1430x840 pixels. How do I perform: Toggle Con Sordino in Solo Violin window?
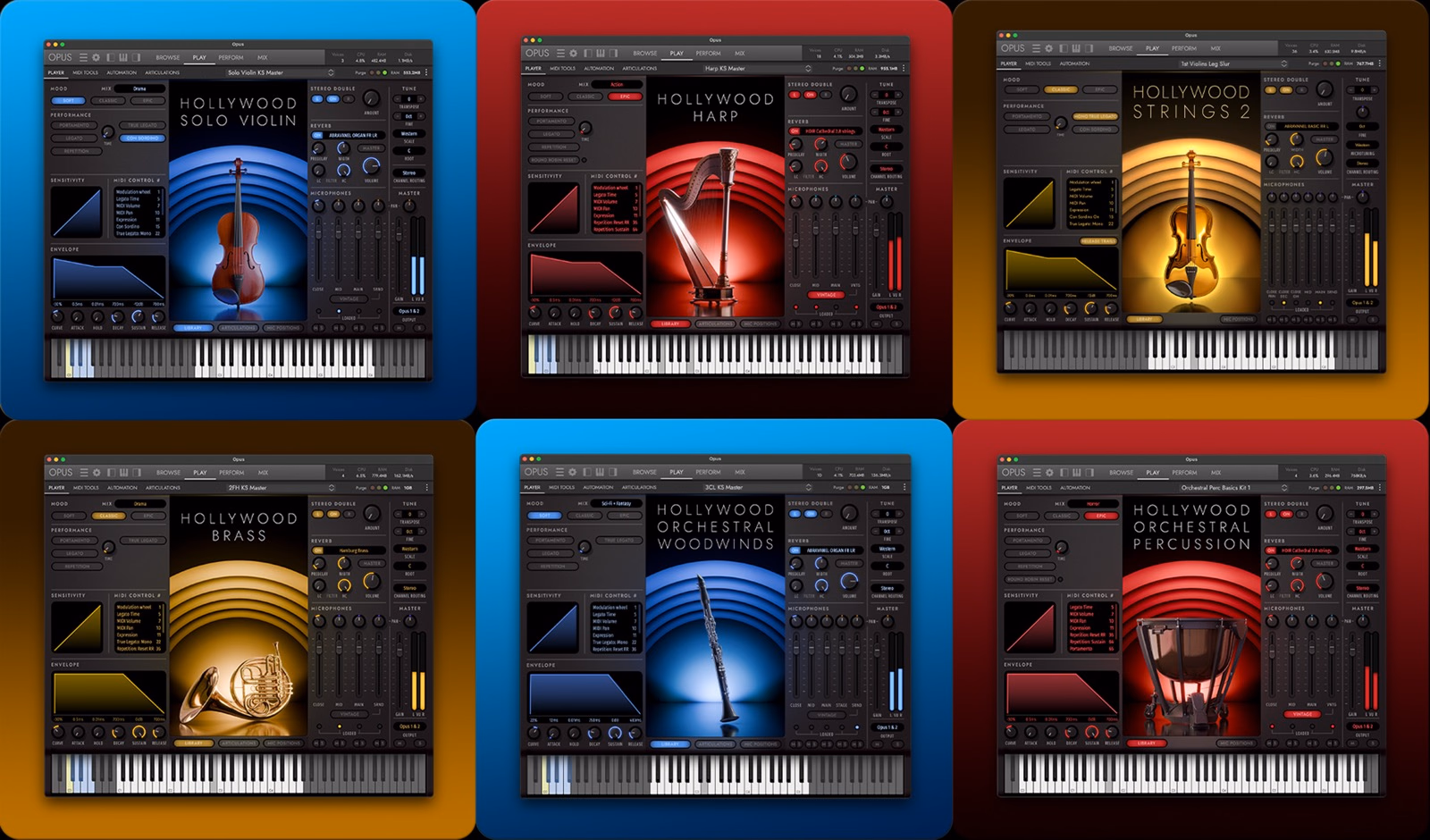click(x=142, y=139)
